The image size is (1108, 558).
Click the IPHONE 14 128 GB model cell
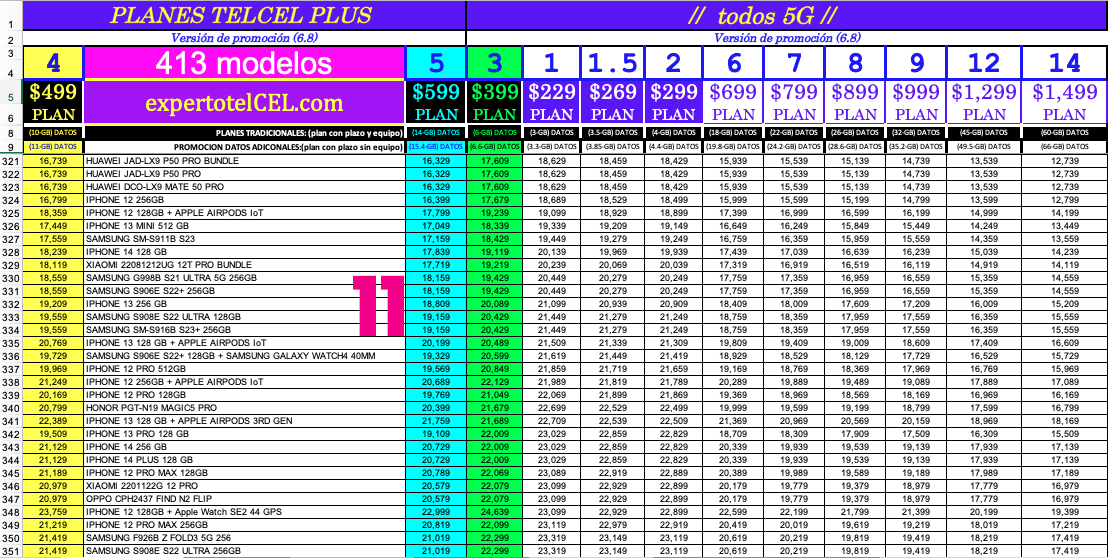pyautogui.click(x=244, y=252)
